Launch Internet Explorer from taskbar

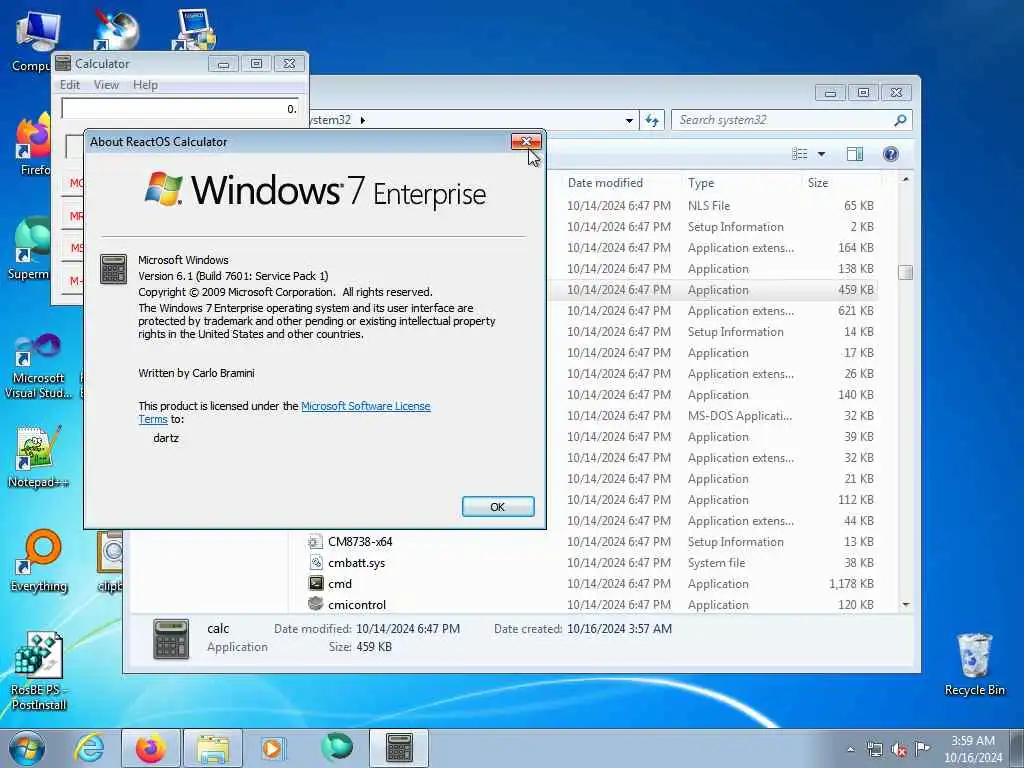[89, 748]
